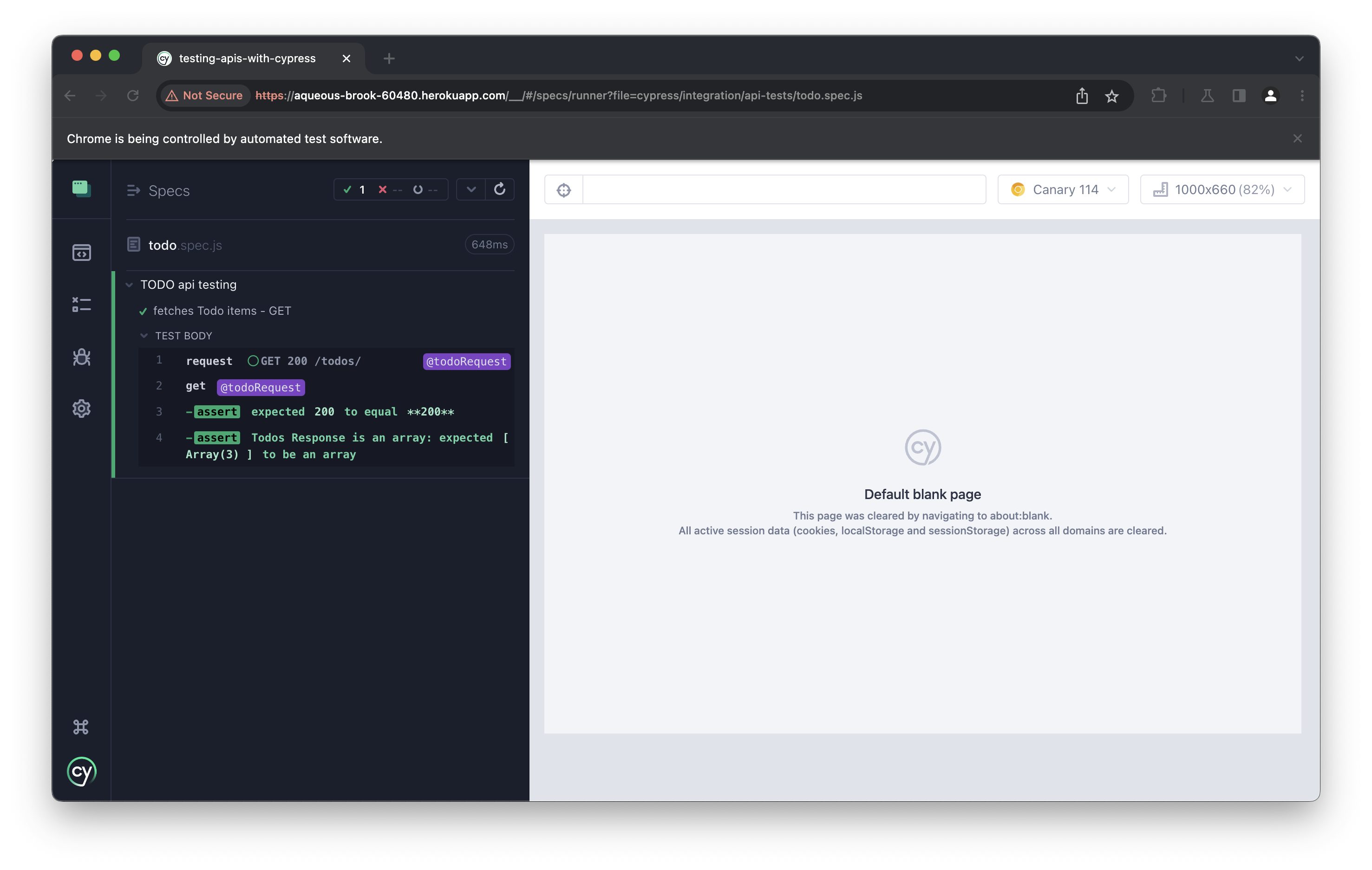Click the @todoRequest alias on request command
The height and width of the screenshot is (870, 1372).
tap(466, 362)
